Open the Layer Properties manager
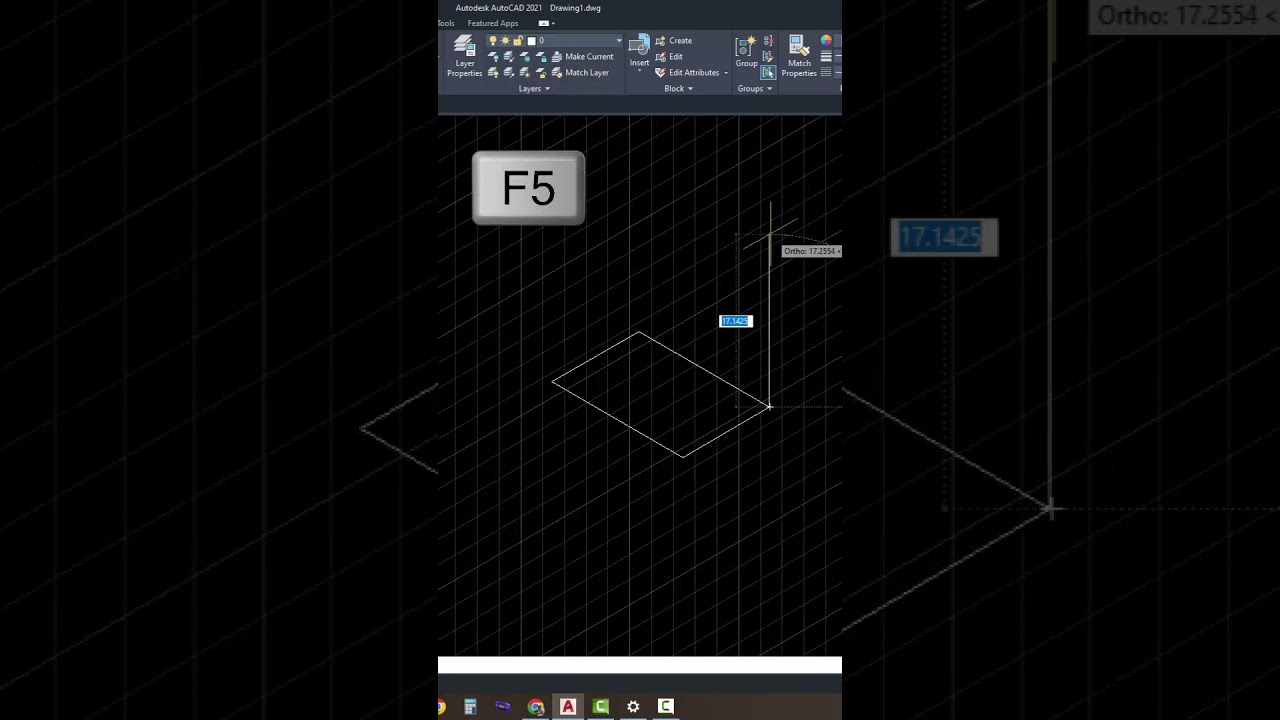The width and height of the screenshot is (1280, 720). (x=465, y=56)
